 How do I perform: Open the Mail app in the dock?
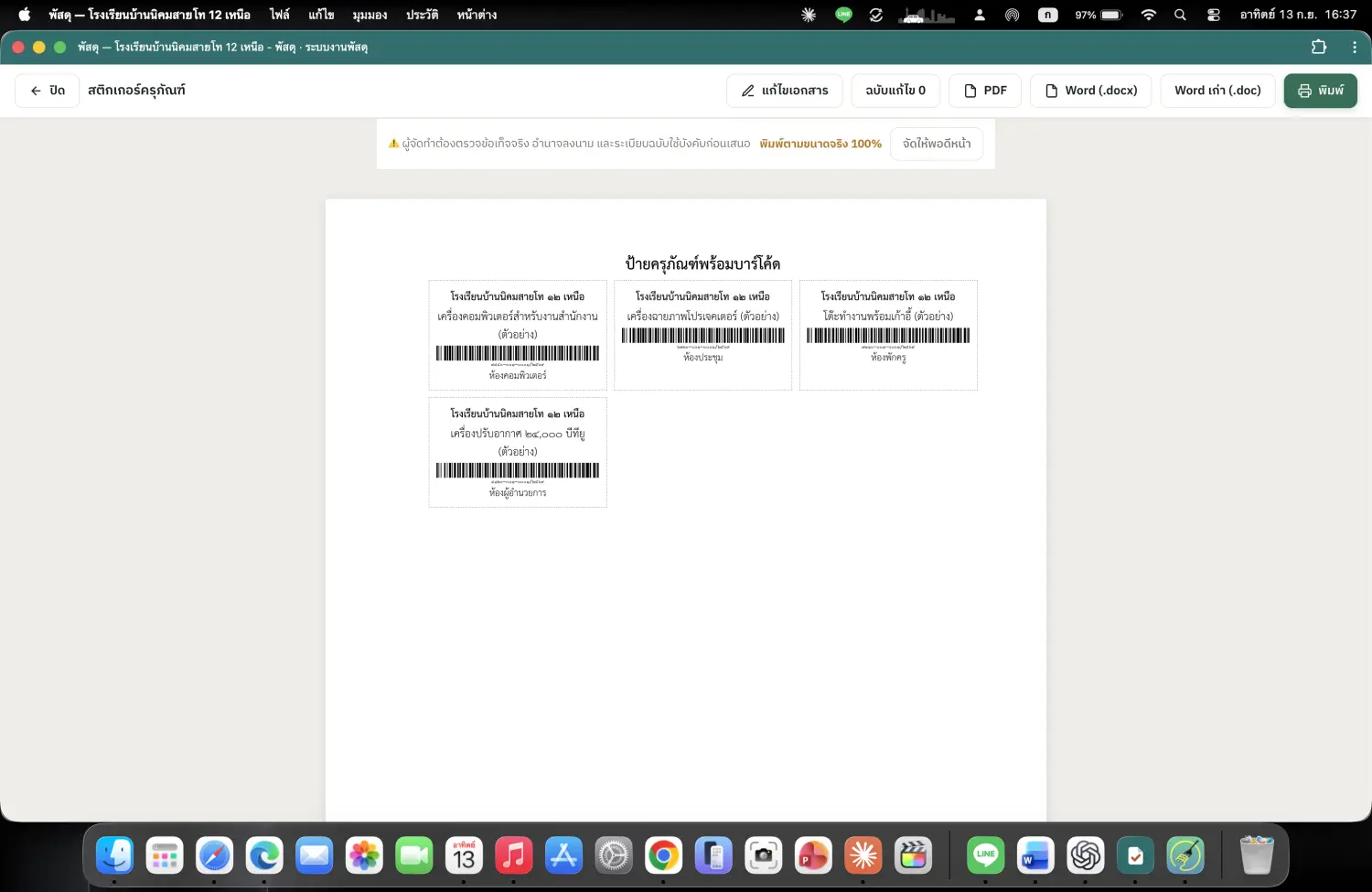click(x=315, y=856)
